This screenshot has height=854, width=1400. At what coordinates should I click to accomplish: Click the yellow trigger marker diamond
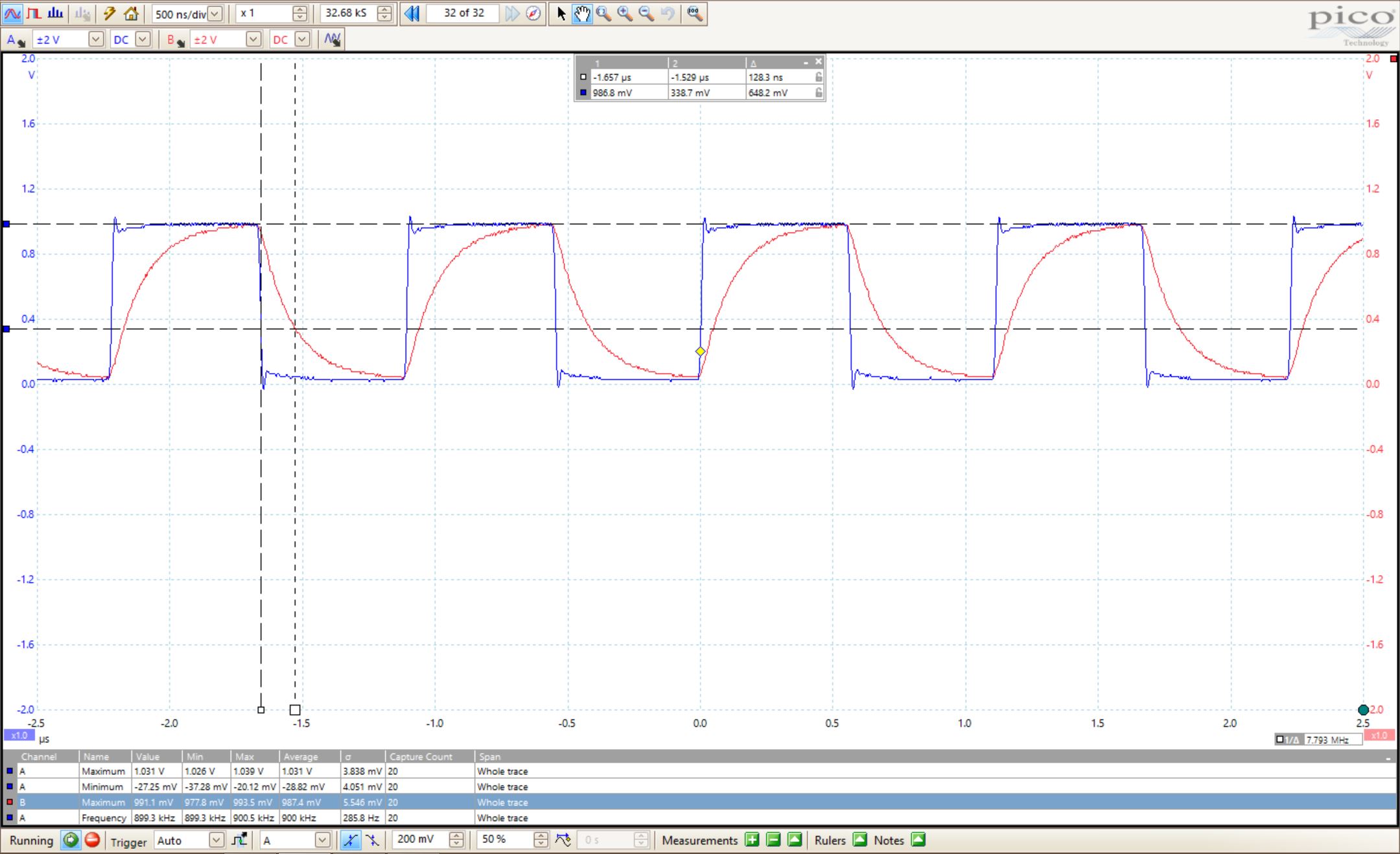[700, 351]
